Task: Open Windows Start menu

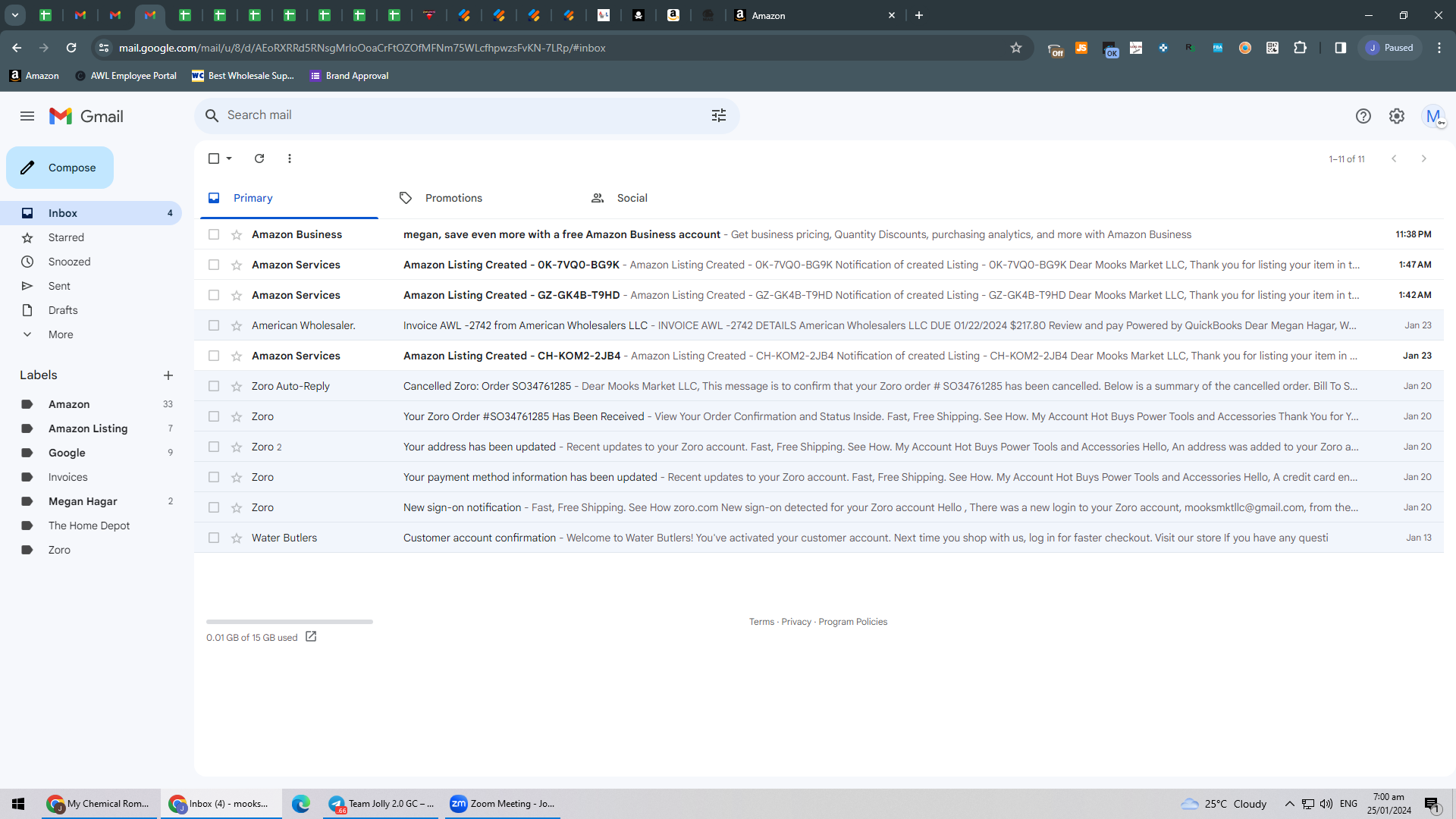Action: [x=18, y=804]
